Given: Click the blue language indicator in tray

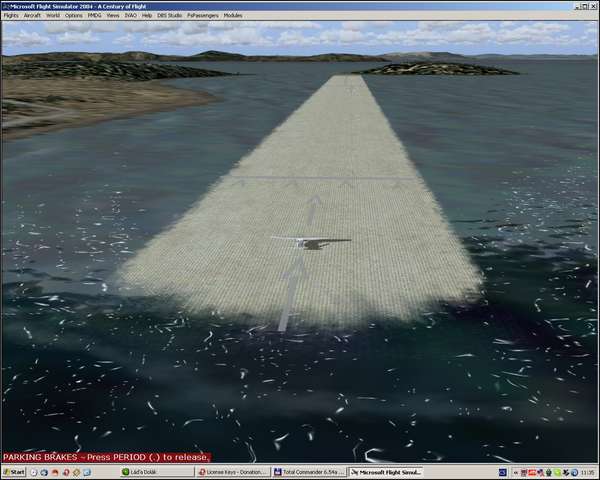Looking at the screenshot, I should pyautogui.click(x=503, y=473).
